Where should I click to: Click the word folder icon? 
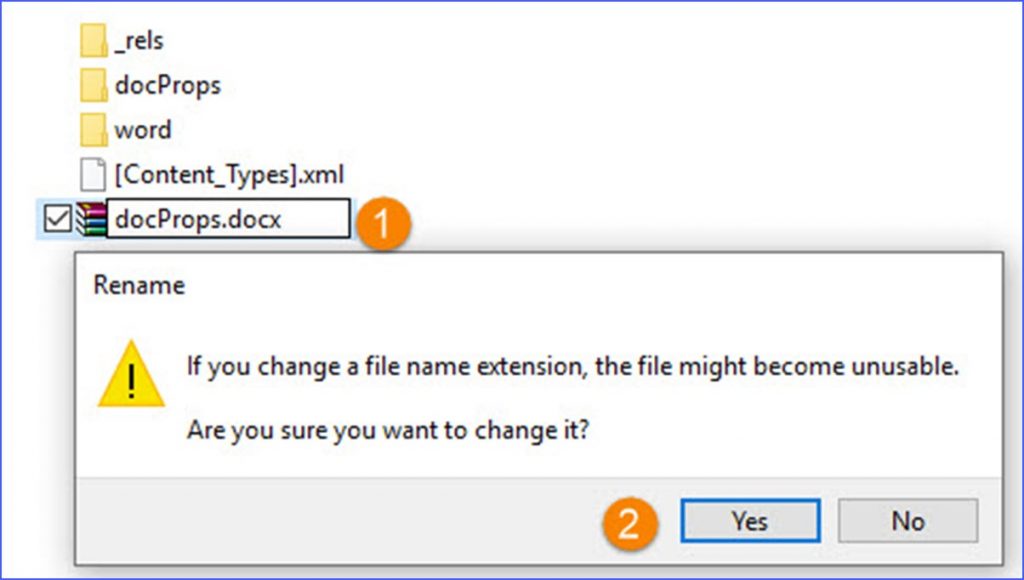click(93, 130)
